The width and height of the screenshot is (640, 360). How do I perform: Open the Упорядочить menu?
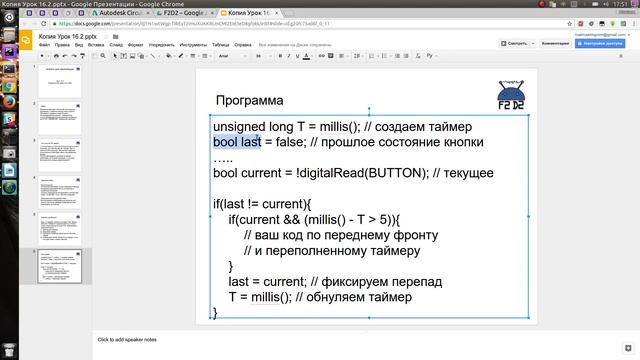pos(161,45)
